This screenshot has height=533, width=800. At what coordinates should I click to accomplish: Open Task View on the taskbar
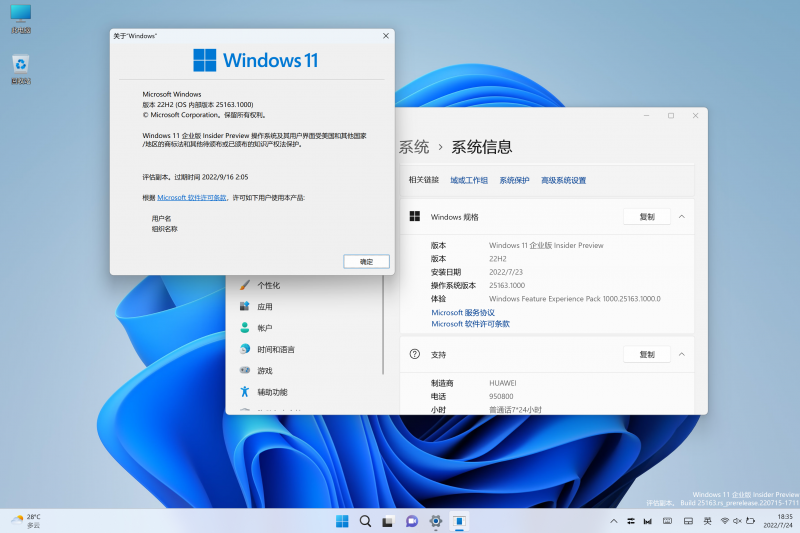(388, 521)
